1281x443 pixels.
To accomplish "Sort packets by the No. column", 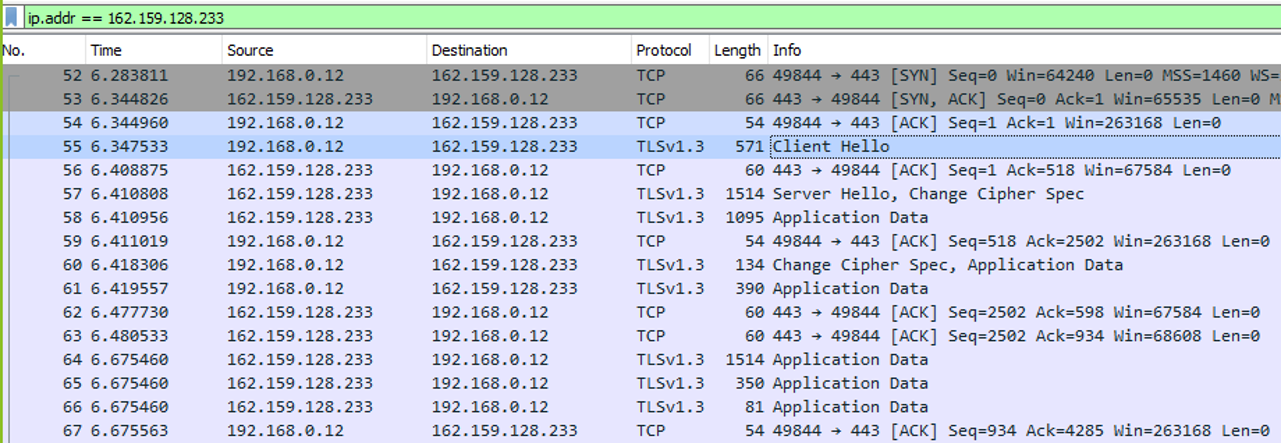I will pos(42,50).
